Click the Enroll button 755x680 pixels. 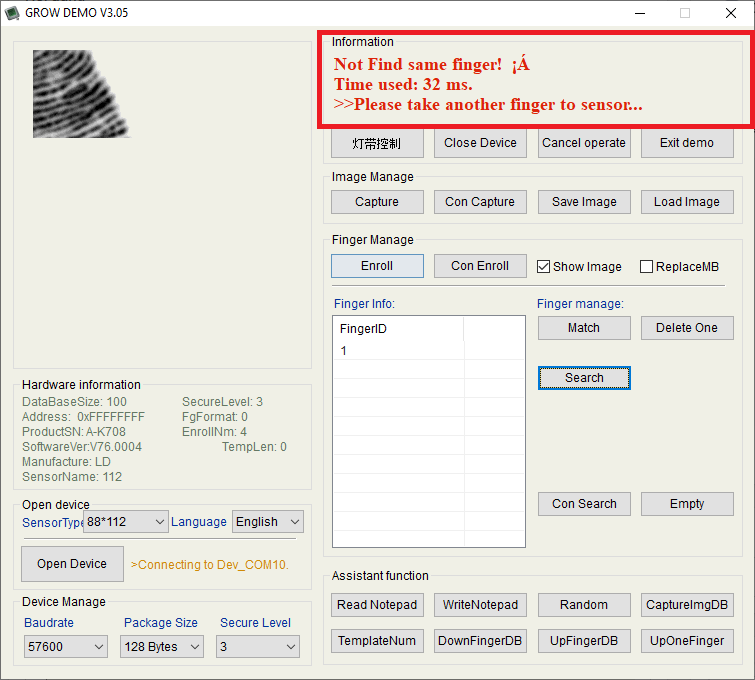pos(377,266)
